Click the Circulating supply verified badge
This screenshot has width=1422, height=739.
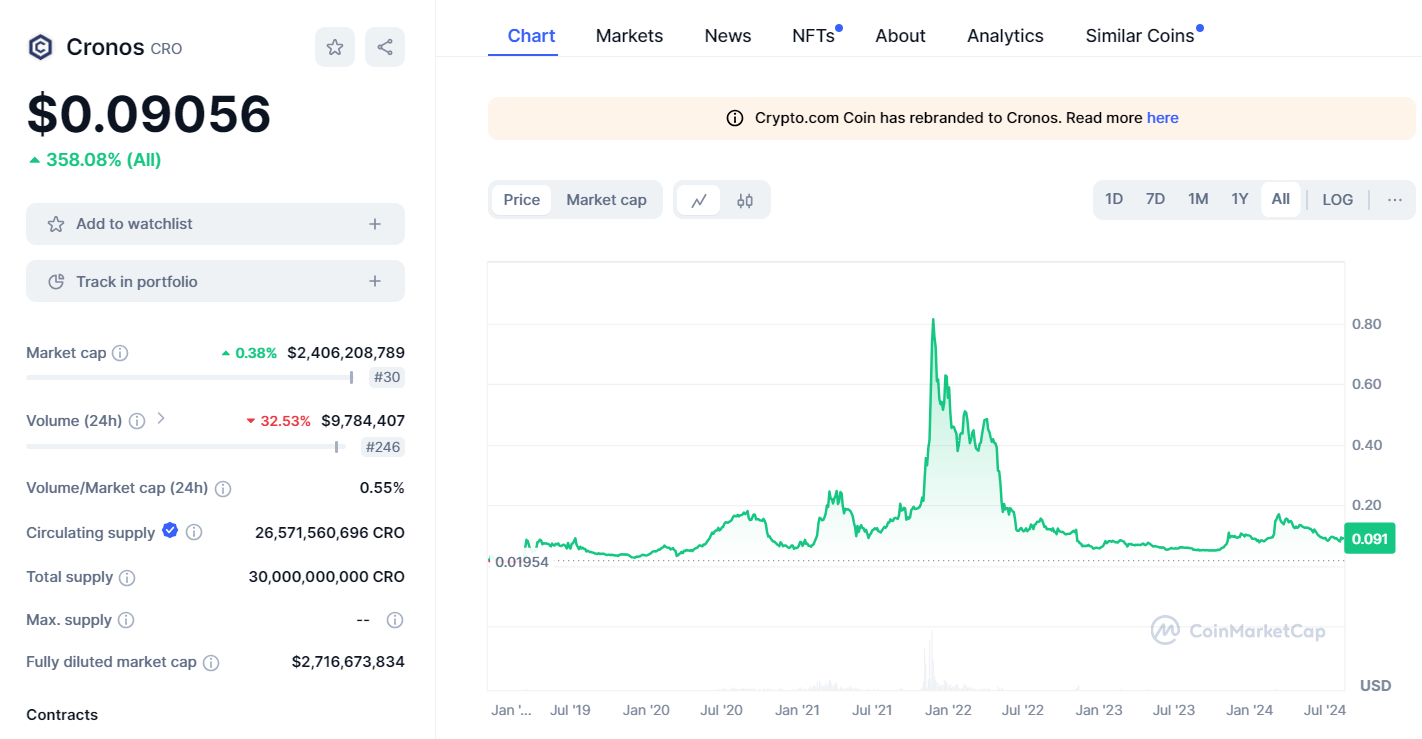[x=170, y=531]
